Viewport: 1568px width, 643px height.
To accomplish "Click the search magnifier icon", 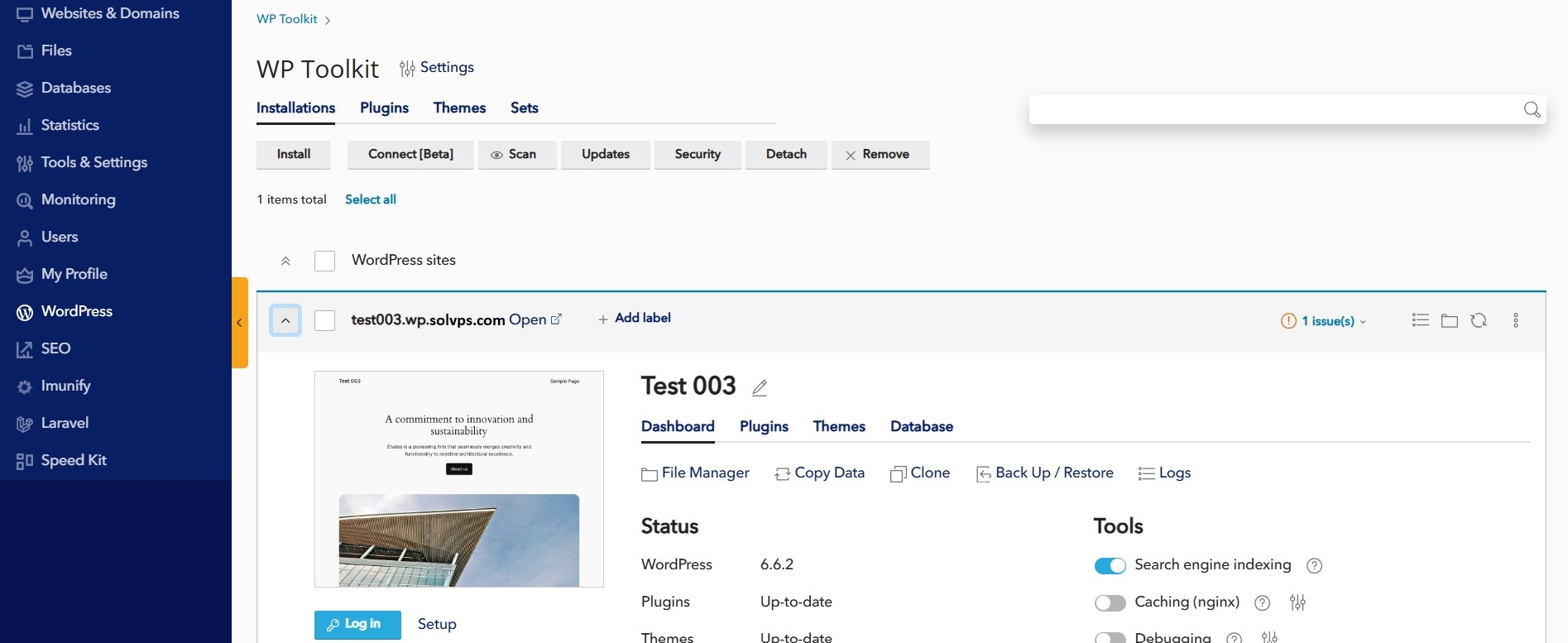I will pos(1532,109).
